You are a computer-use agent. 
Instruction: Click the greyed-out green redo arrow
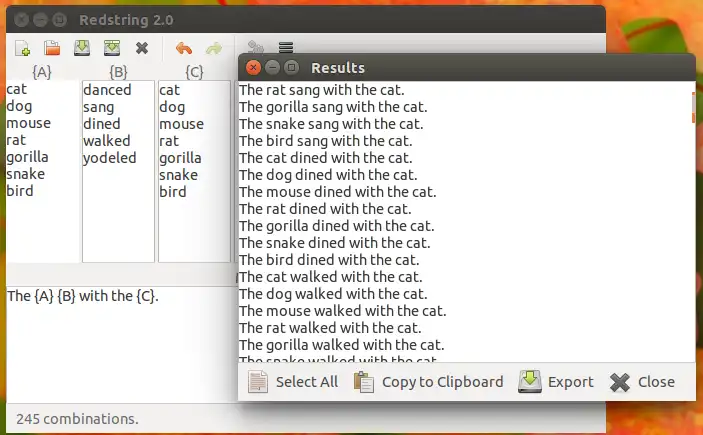tap(214, 48)
